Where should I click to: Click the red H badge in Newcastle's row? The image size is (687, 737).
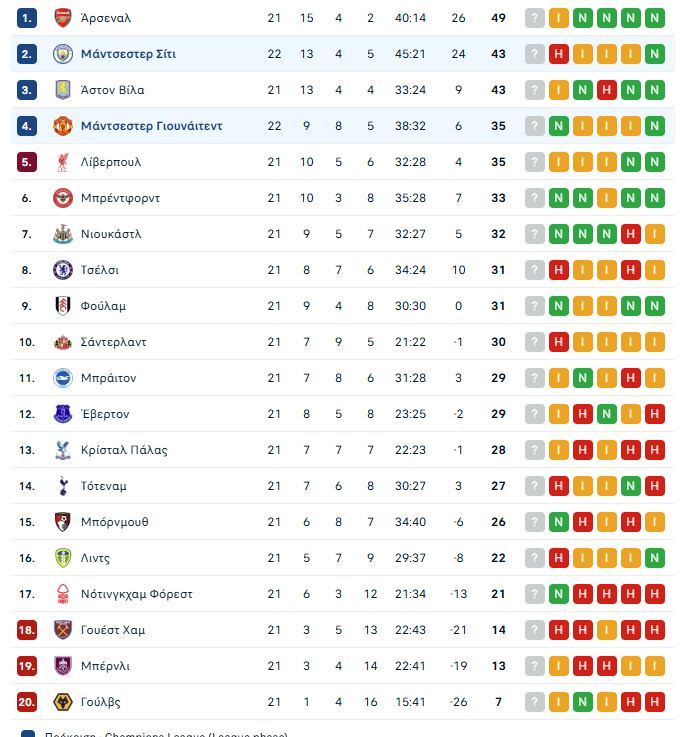(x=631, y=234)
